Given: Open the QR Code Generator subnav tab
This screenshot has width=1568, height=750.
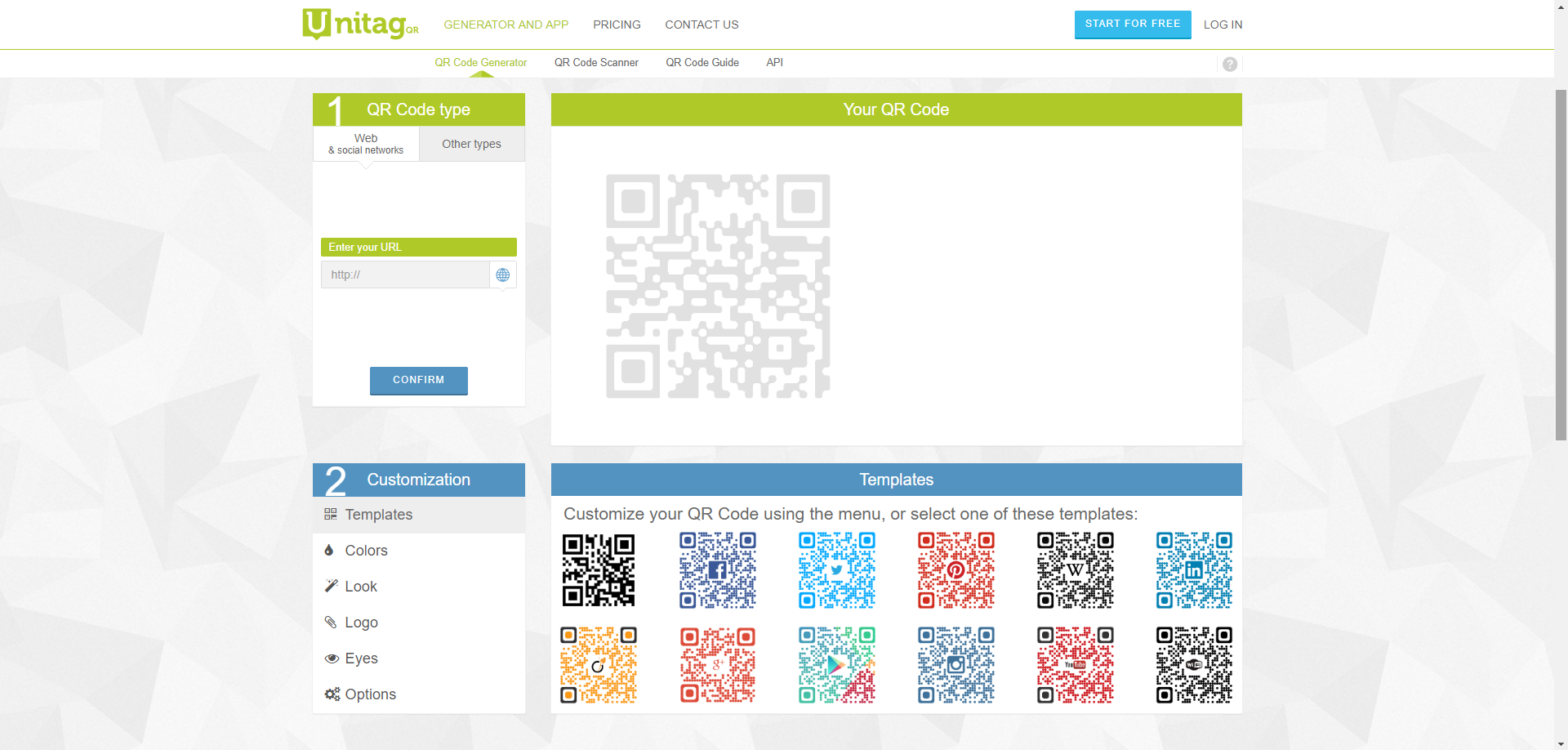Looking at the screenshot, I should [x=481, y=62].
